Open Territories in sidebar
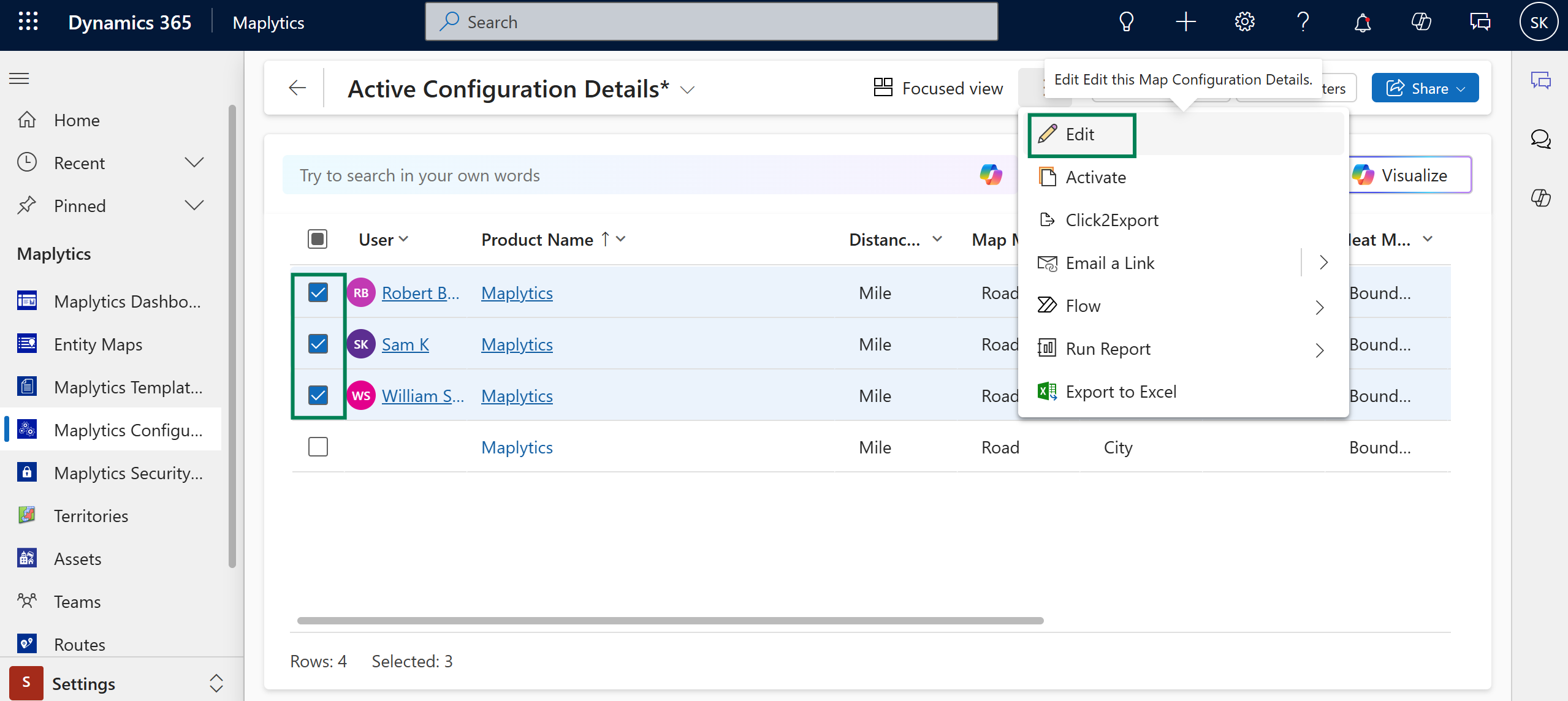 click(110, 516)
